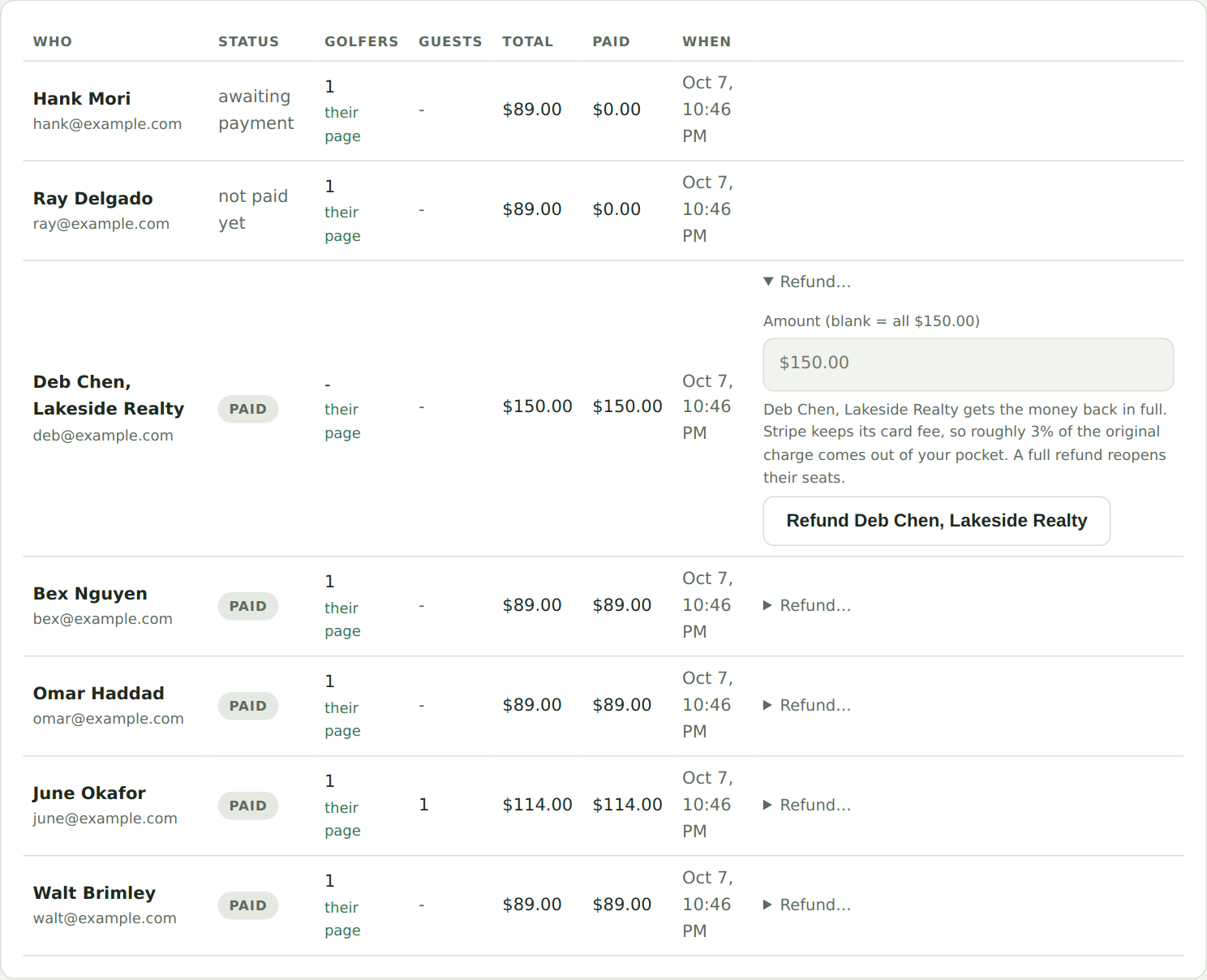Select the name Omar Haddad
The height and width of the screenshot is (980, 1207).
(x=99, y=694)
